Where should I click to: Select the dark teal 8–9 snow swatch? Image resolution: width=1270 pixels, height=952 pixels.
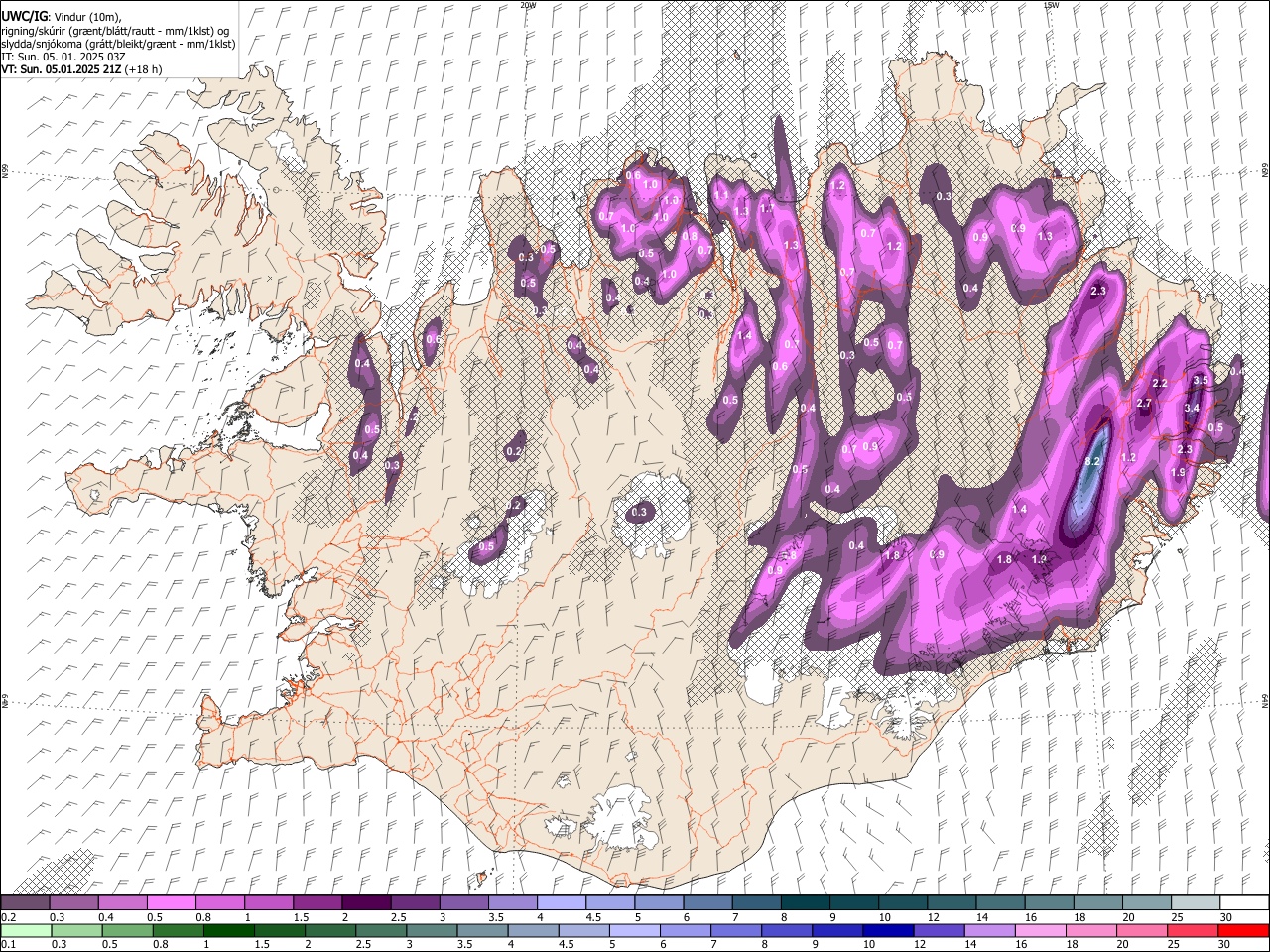pyautogui.click(x=805, y=903)
